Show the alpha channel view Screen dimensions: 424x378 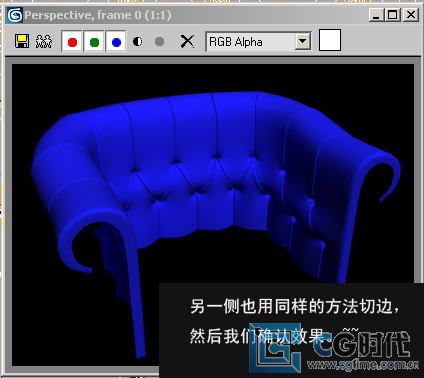pos(138,42)
